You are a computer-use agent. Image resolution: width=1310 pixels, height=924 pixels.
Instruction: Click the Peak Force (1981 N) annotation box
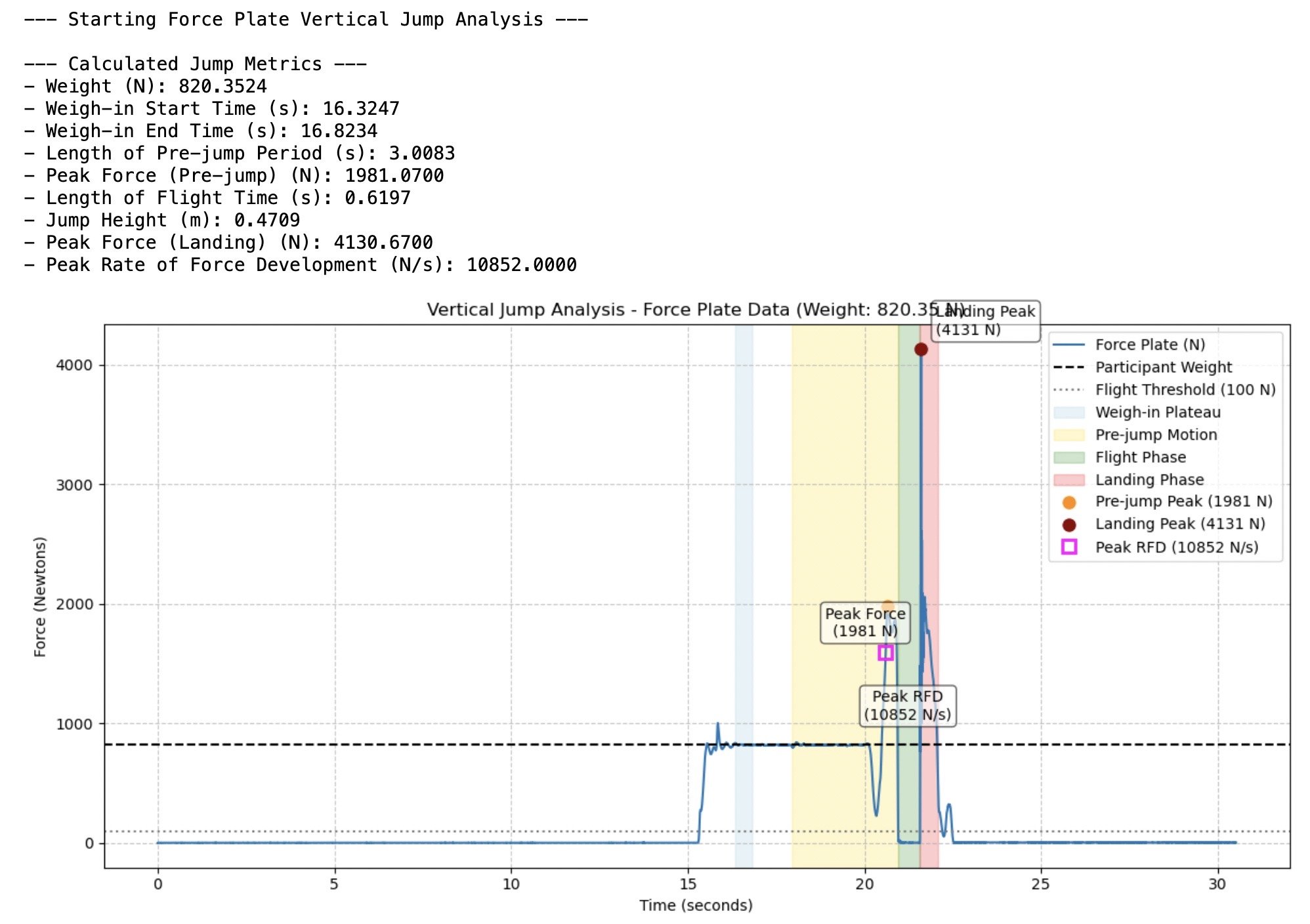click(x=865, y=622)
